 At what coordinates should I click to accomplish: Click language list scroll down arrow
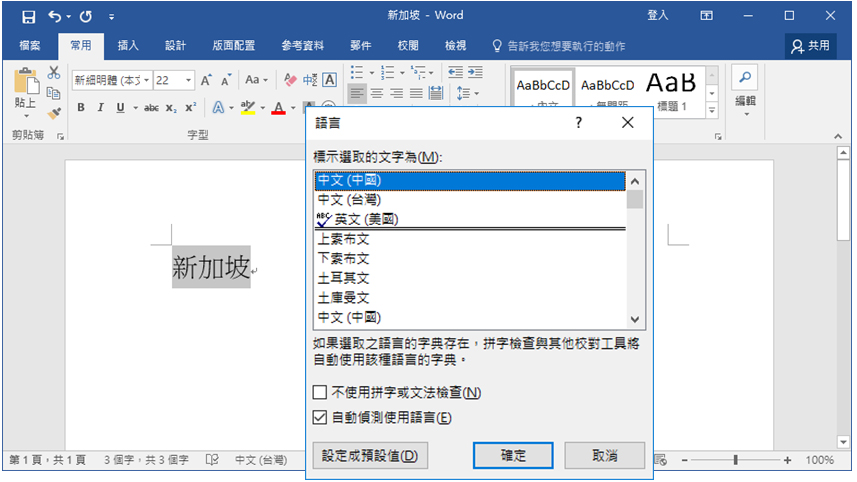coord(635,319)
